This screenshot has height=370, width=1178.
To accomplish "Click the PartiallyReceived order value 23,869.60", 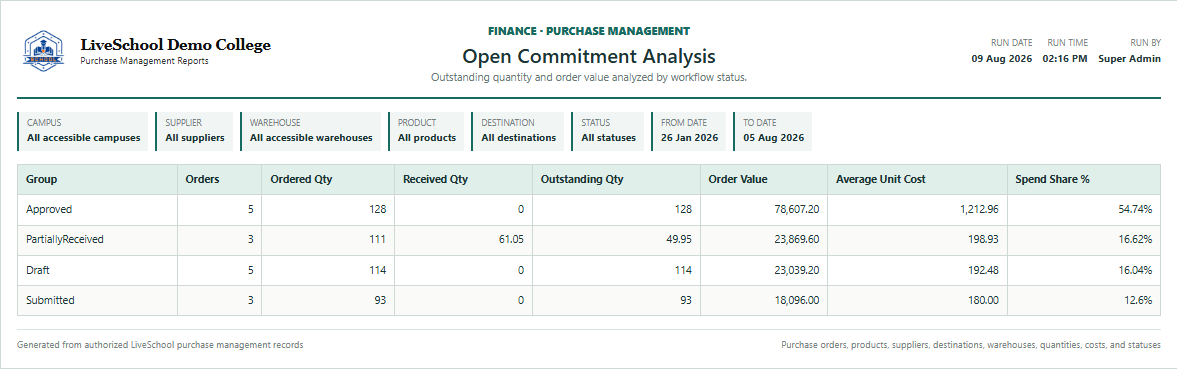I will click(x=795, y=240).
